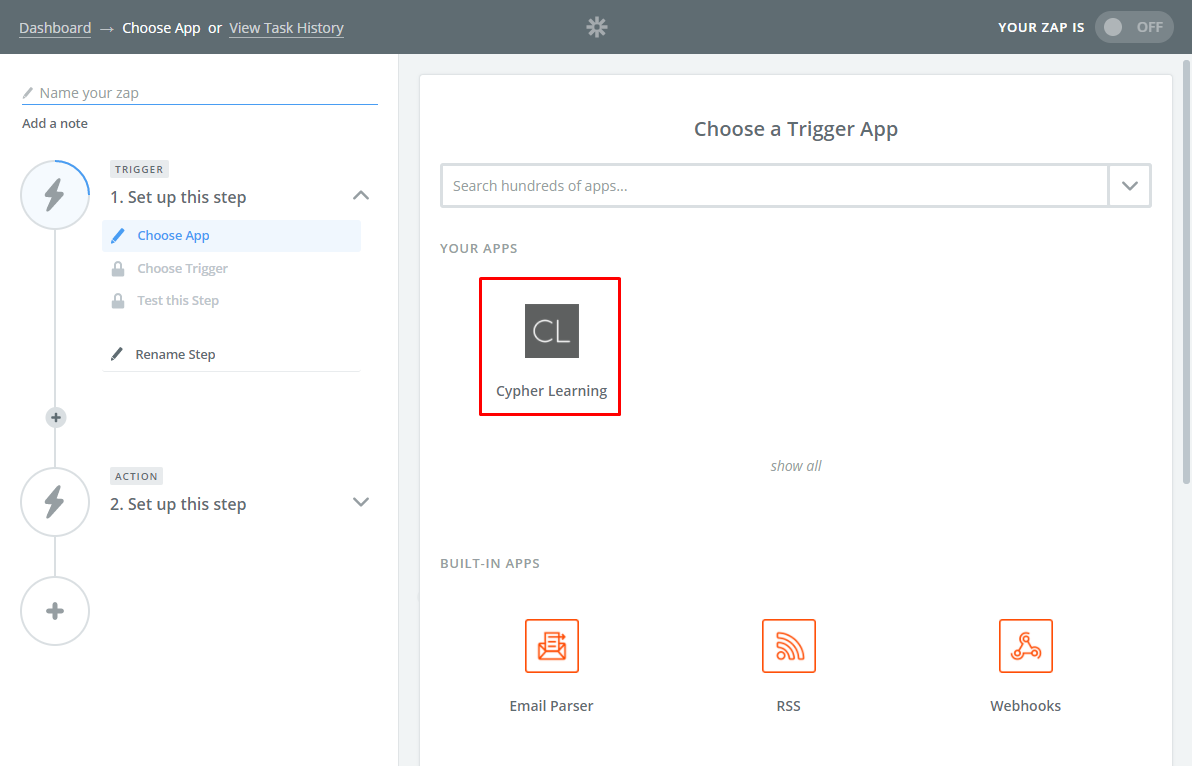Click the TRIGGER badge label
Viewport: 1192px width, 766px height.
click(139, 169)
